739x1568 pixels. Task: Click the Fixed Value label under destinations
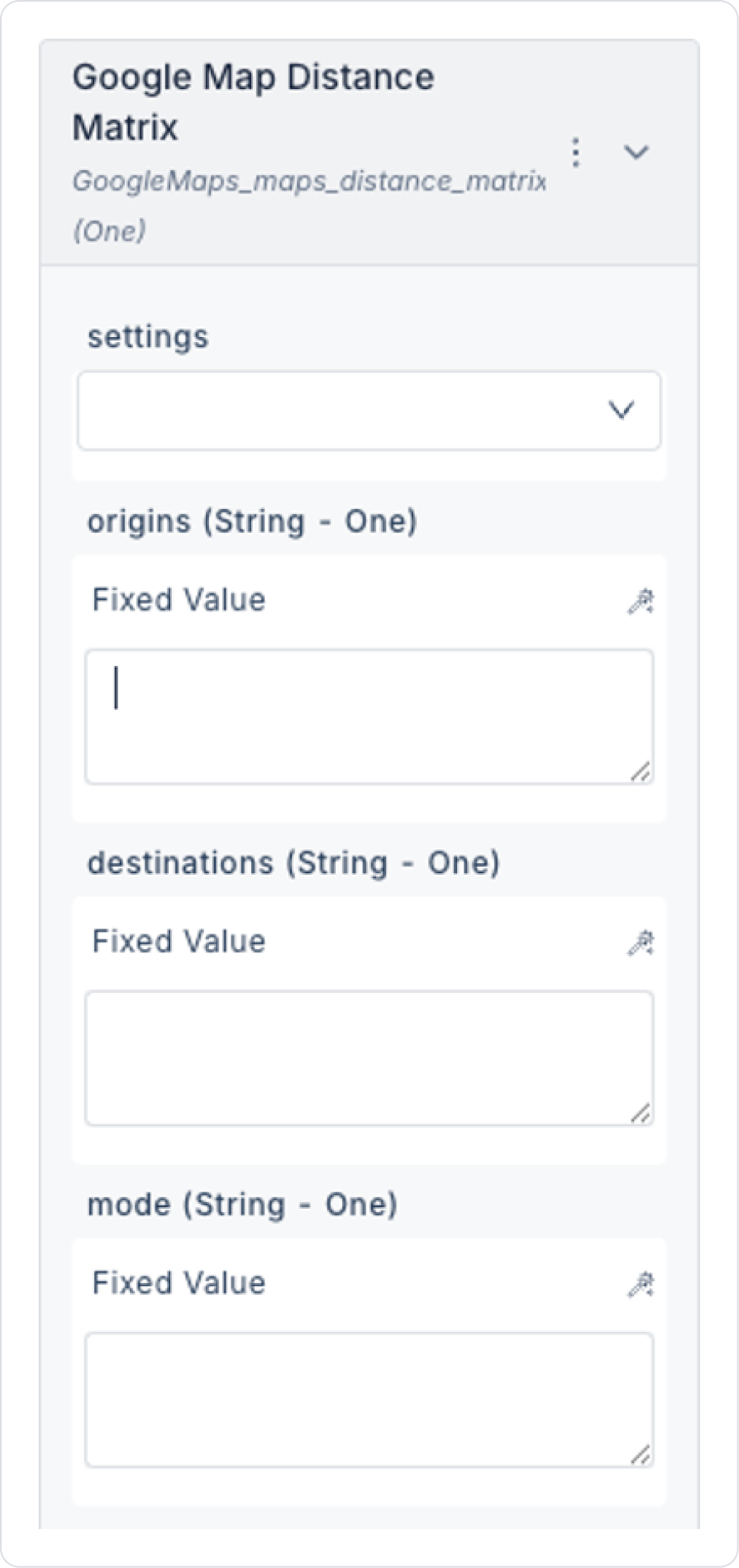179,941
